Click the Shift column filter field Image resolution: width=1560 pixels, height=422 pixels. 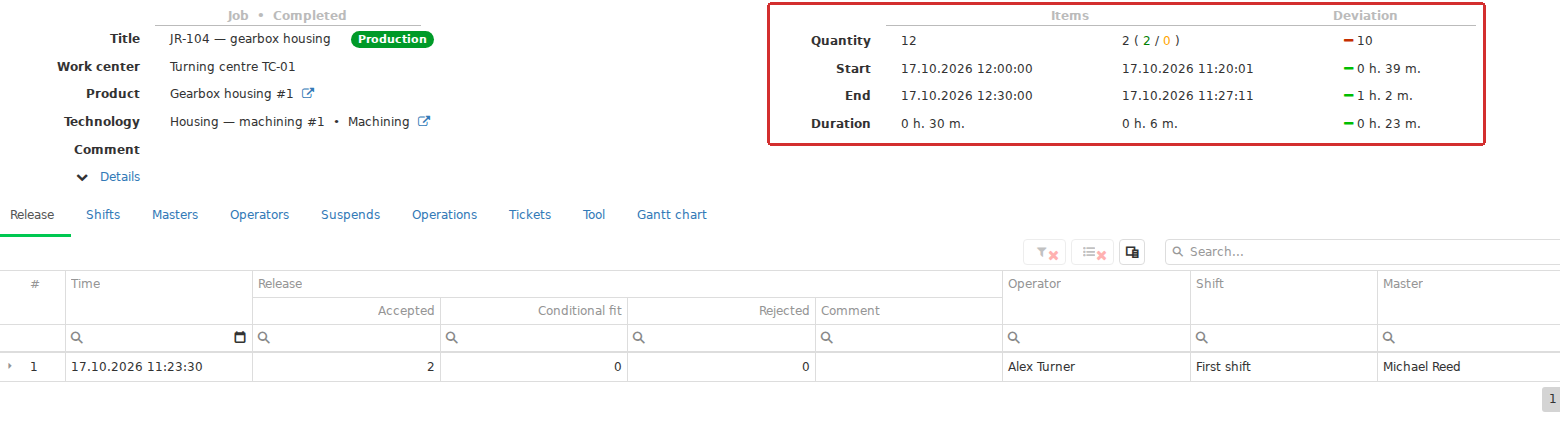tap(1284, 338)
